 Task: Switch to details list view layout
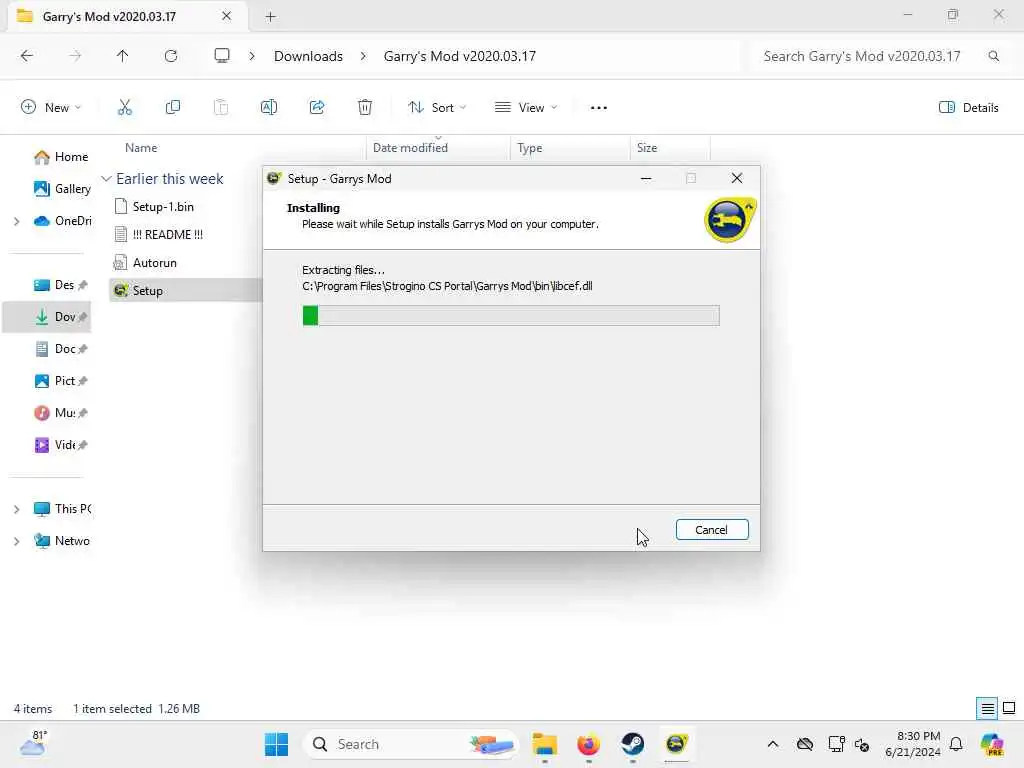[987, 709]
